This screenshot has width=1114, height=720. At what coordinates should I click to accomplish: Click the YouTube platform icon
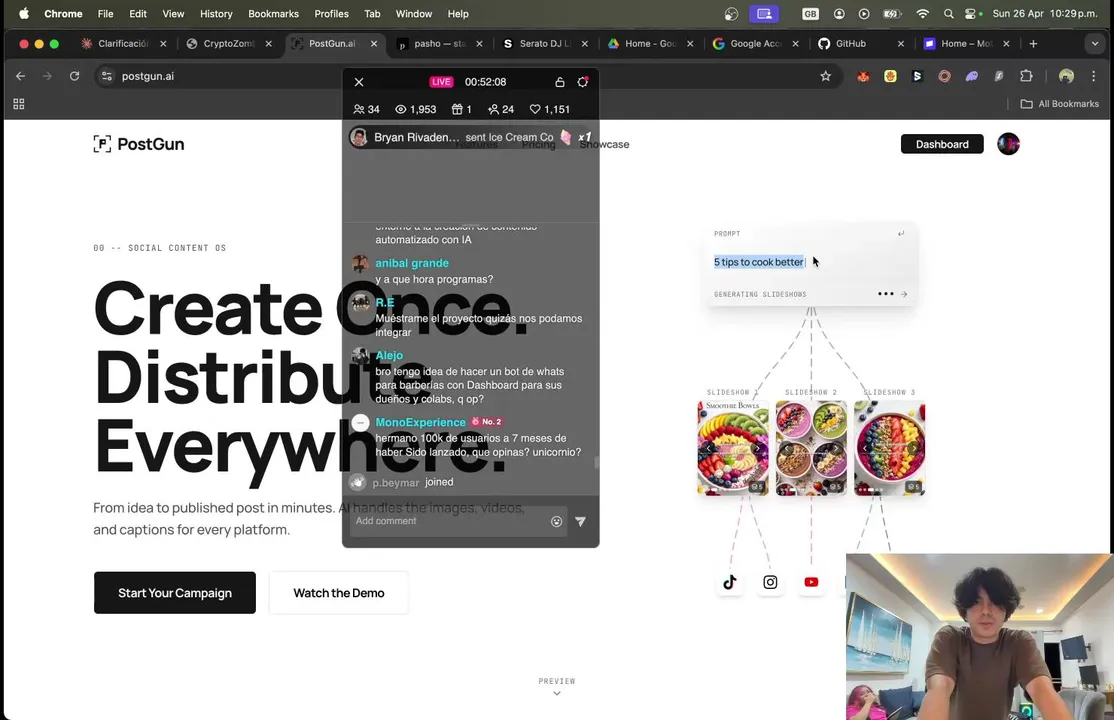pyautogui.click(x=811, y=582)
